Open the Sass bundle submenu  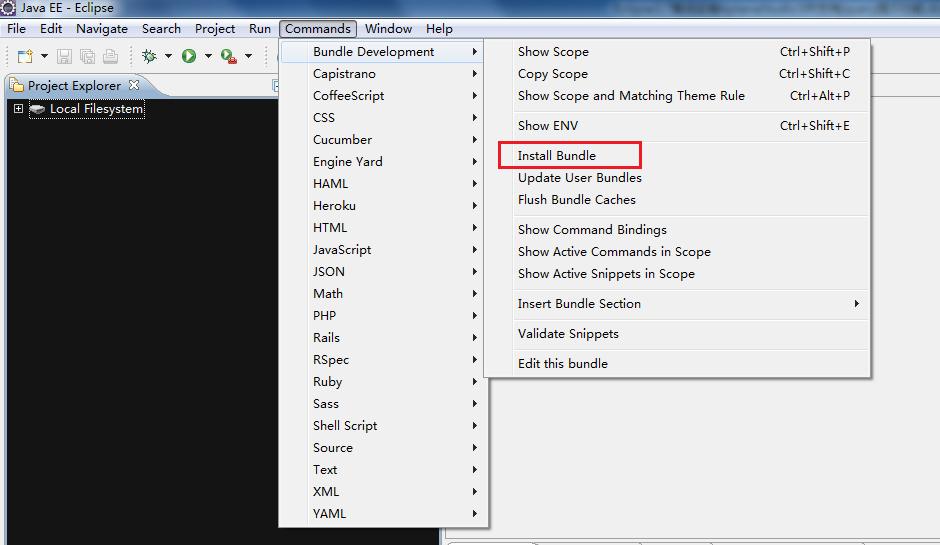tap(383, 404)
